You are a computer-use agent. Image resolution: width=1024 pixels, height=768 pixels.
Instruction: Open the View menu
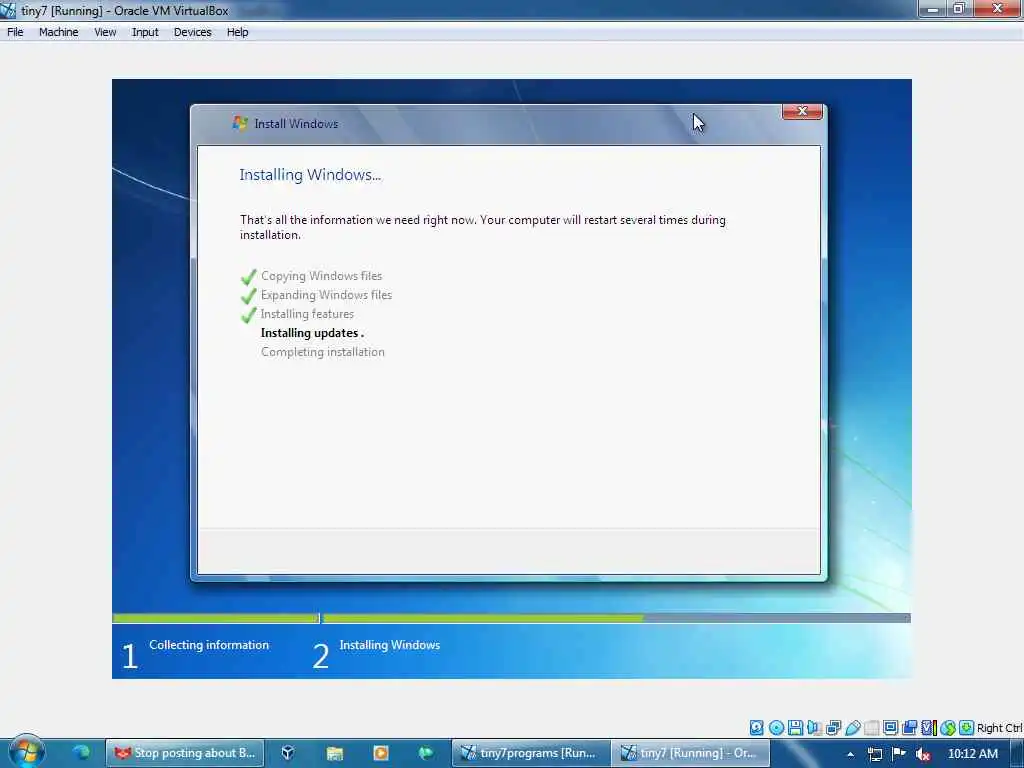pos(104,32)
